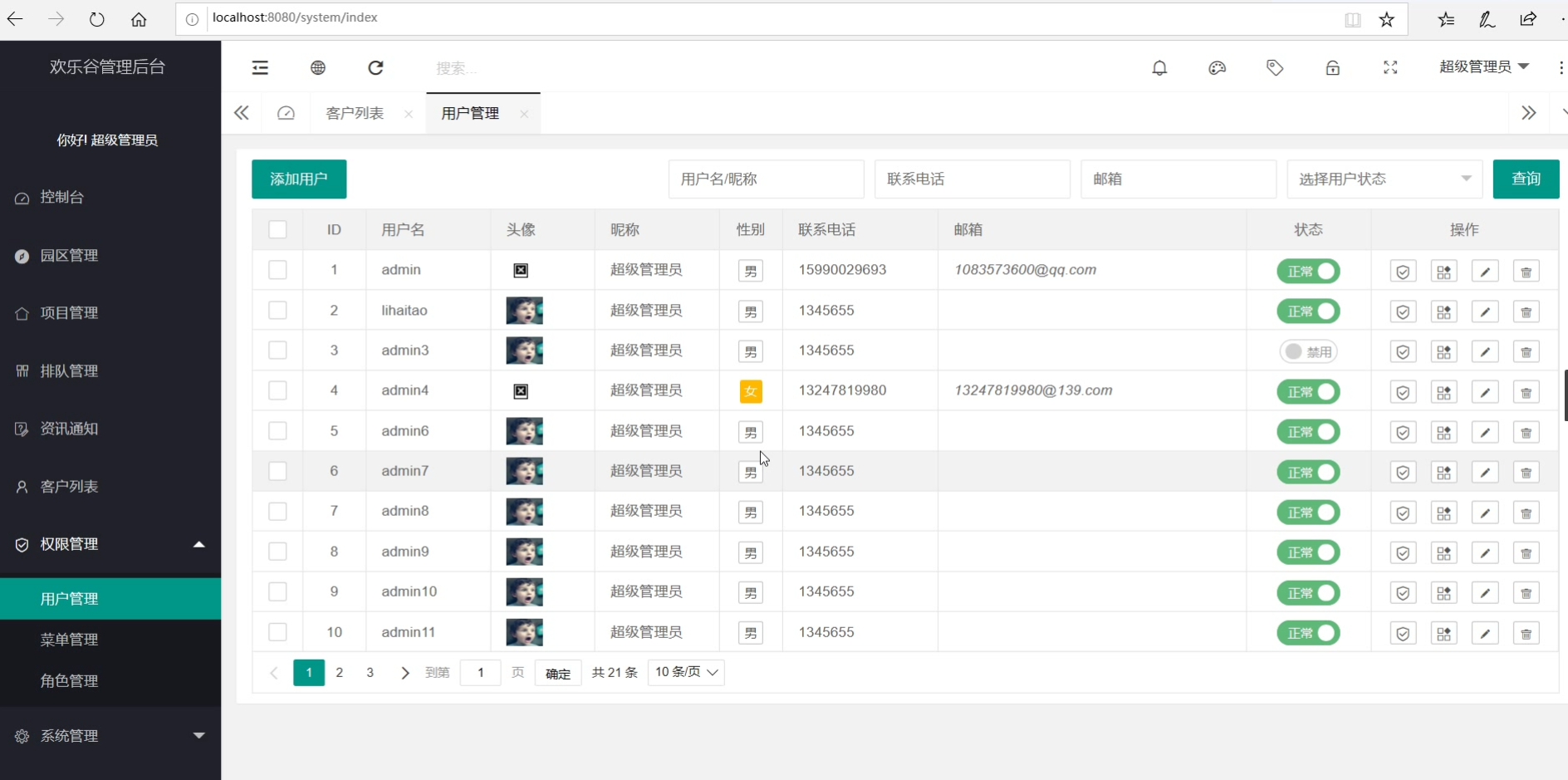Click the role assign icon for admin7 row
Viewport: 1568px width, 780px height.
(x=1444, y=473)
